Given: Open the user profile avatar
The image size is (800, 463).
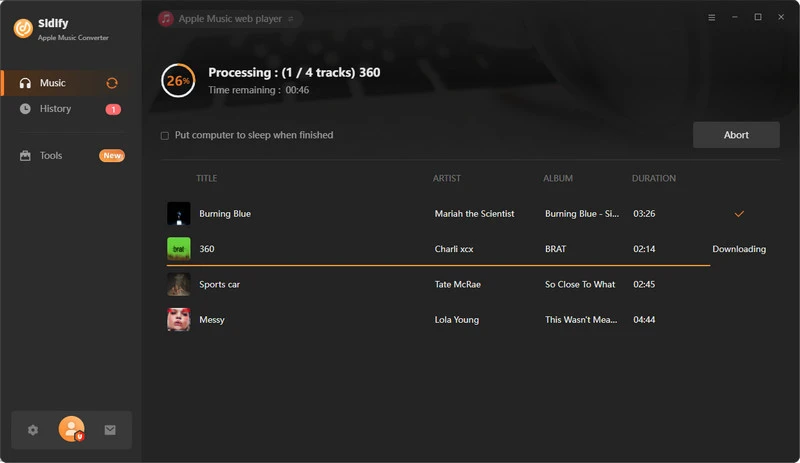Looking at the screenshot, I should coord(71,429).
